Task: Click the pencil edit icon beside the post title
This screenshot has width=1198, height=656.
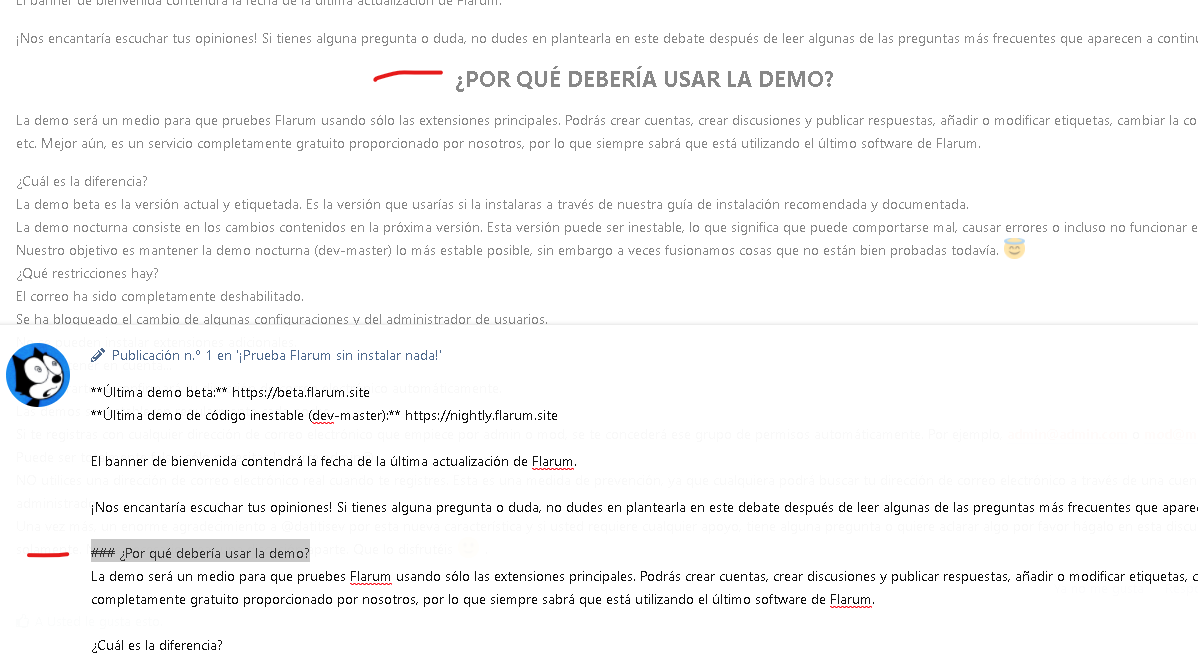Action: [97, 354]
